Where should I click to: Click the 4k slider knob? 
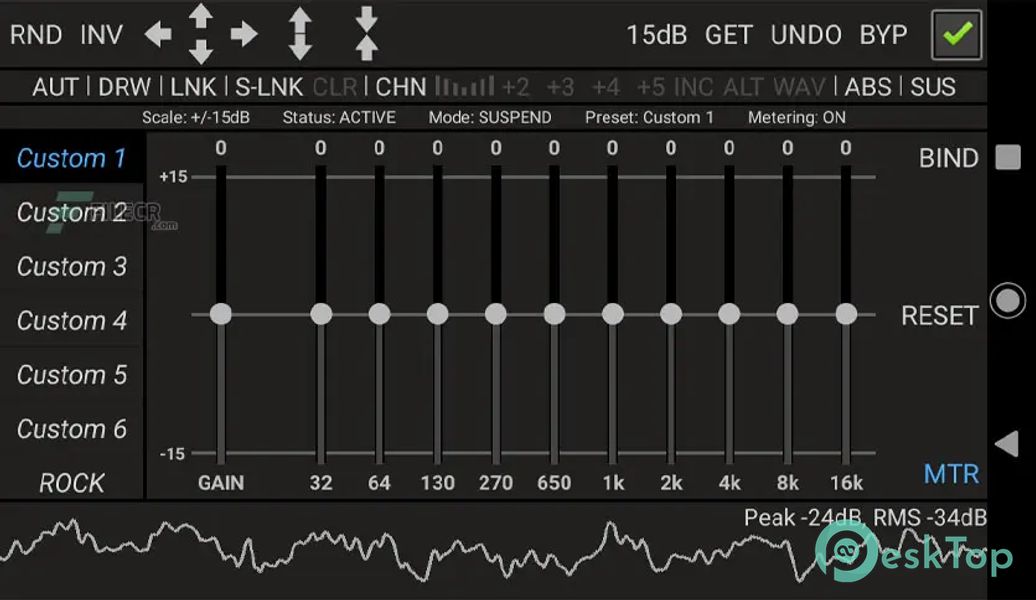pos(729,314)
